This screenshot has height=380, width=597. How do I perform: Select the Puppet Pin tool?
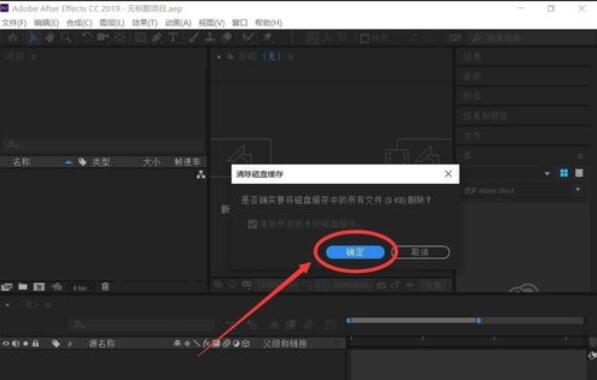267,38
